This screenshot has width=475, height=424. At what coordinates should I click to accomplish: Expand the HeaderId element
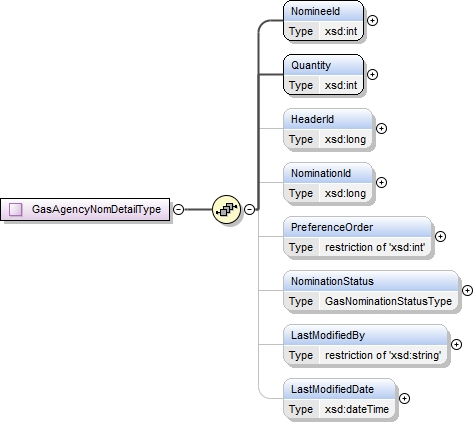pos(381,128)
